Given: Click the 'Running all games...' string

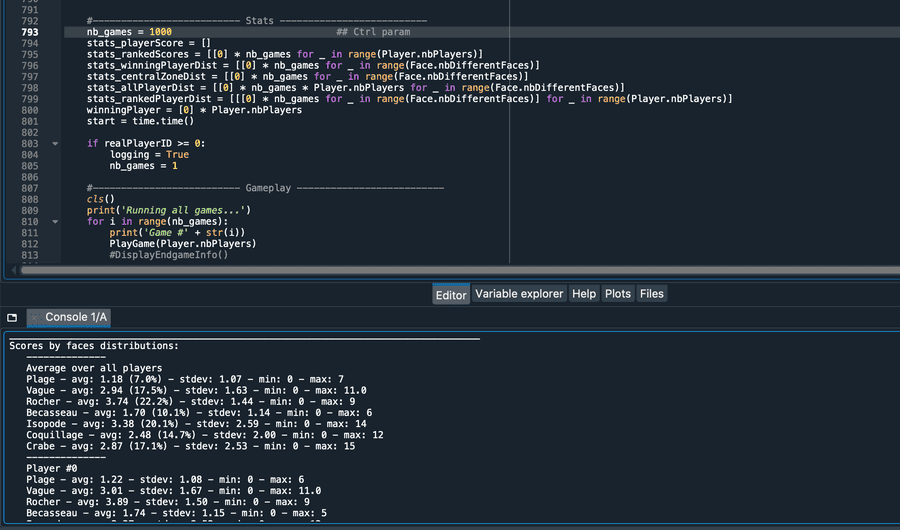Looking at the screenshot, I should 183,210.
